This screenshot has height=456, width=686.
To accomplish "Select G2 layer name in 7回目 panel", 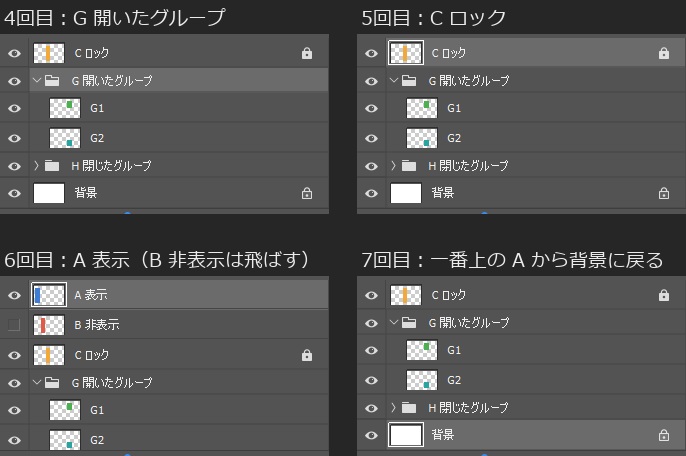I will [x=454, y=380].
